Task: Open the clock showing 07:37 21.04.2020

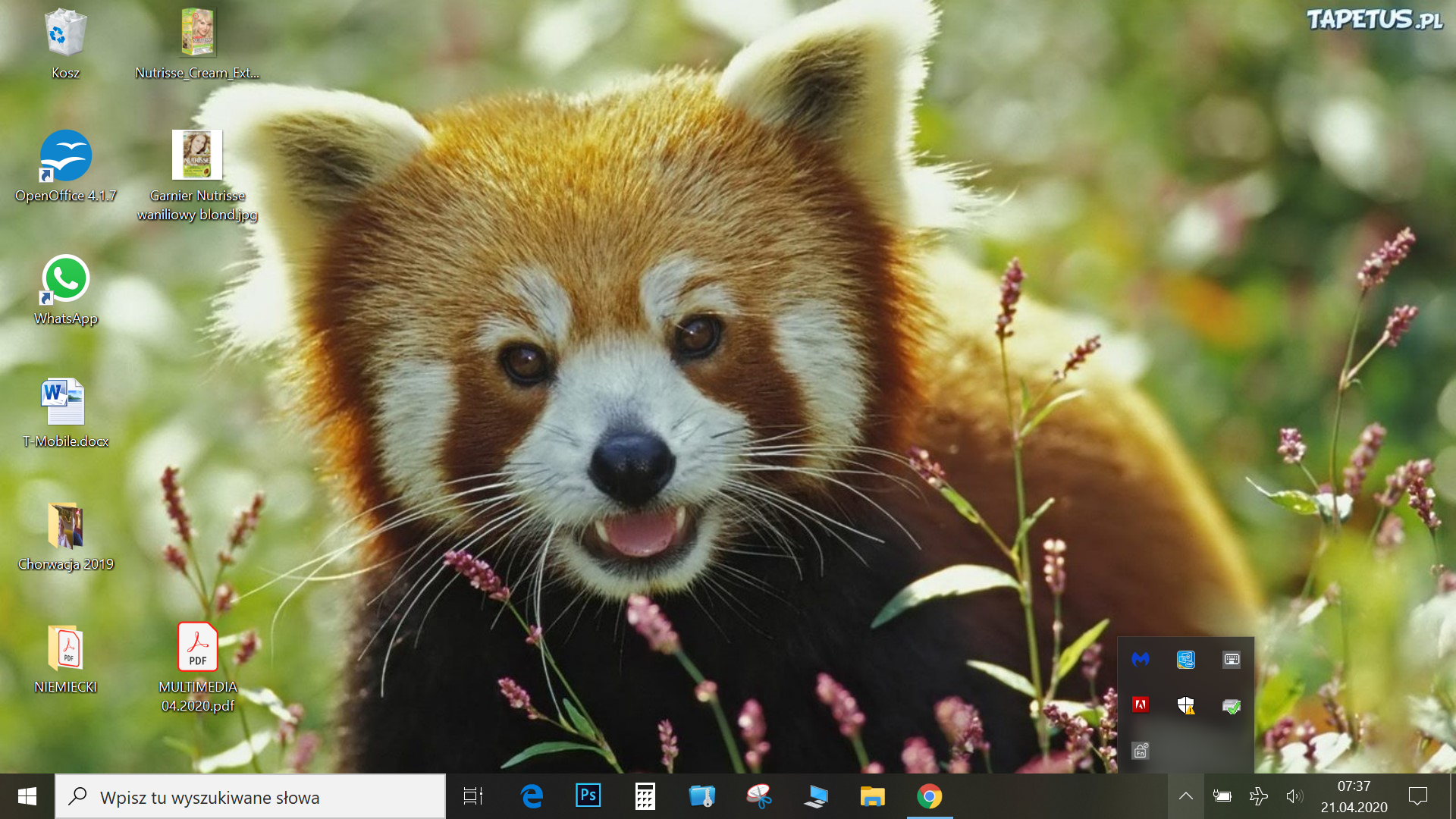Action: pos(1354,796)
